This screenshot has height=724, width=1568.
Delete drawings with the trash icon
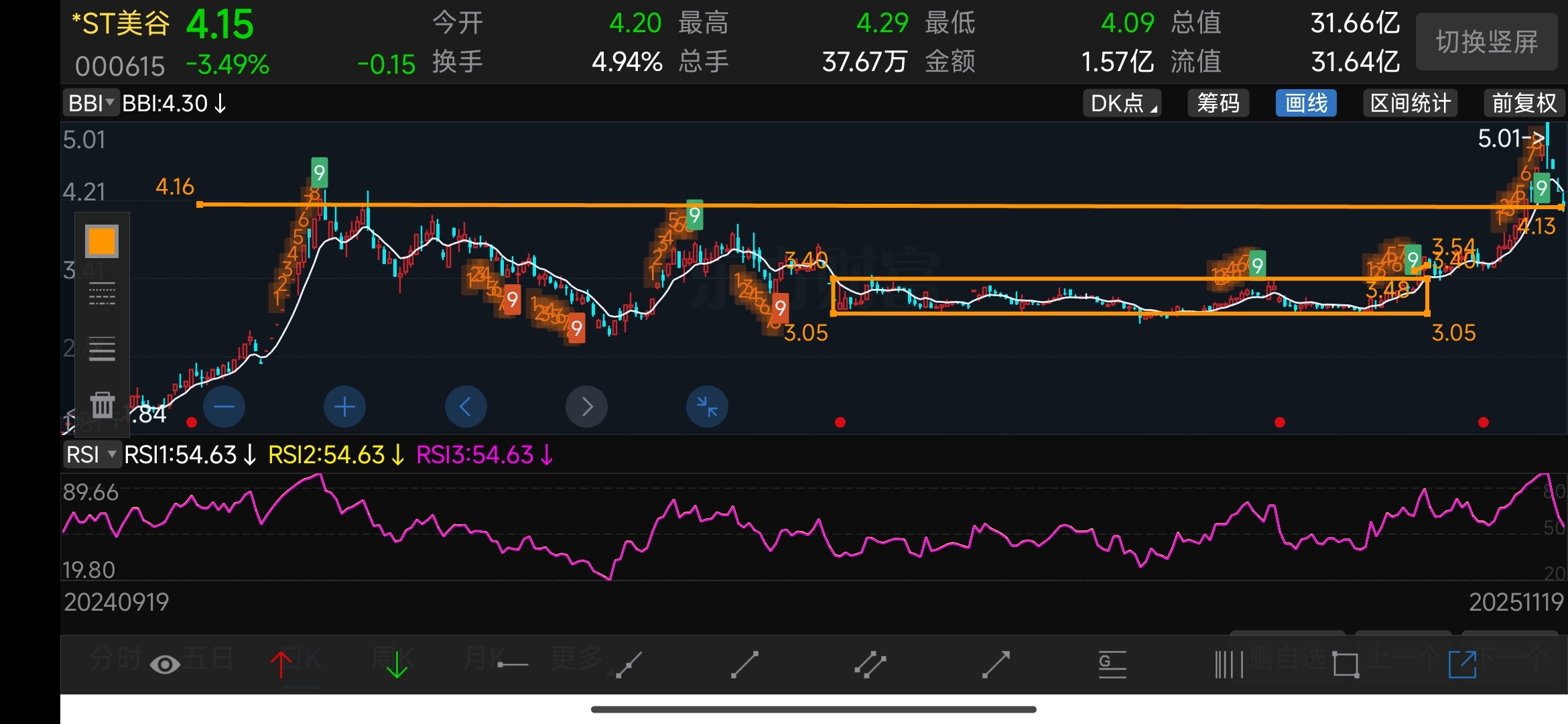point(103,405)
